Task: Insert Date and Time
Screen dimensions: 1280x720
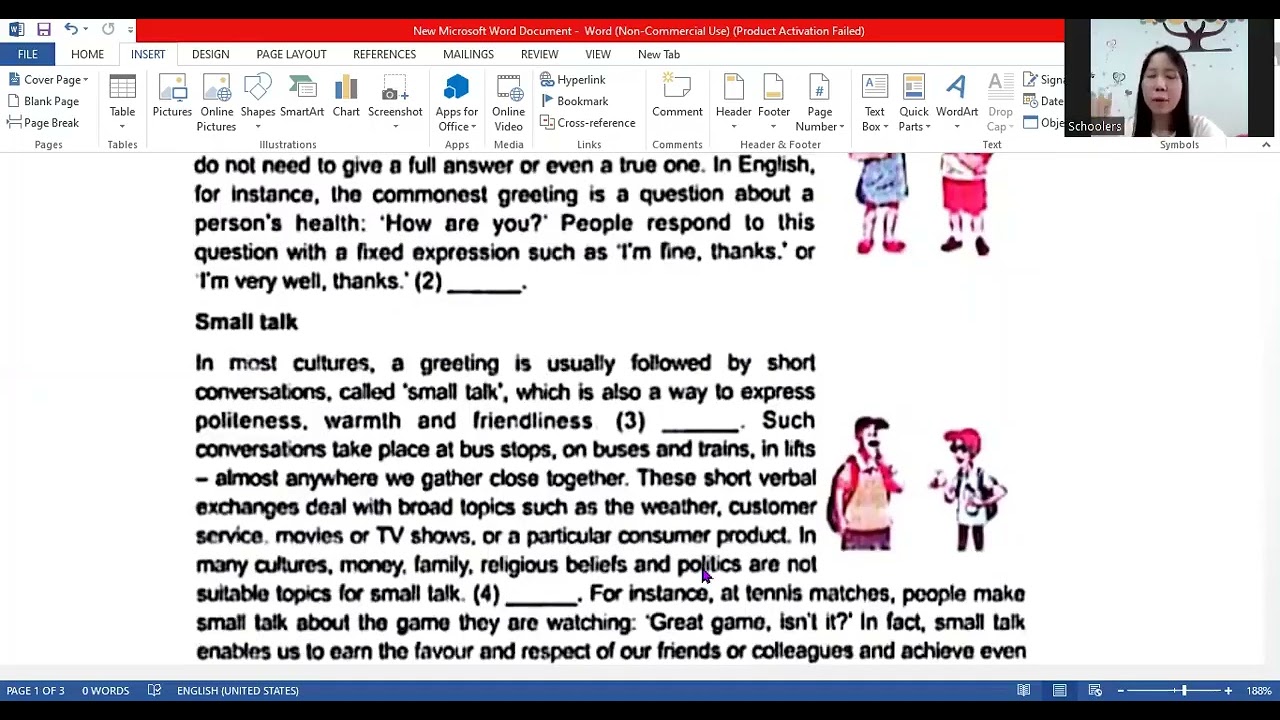Action: point(1043,101)
